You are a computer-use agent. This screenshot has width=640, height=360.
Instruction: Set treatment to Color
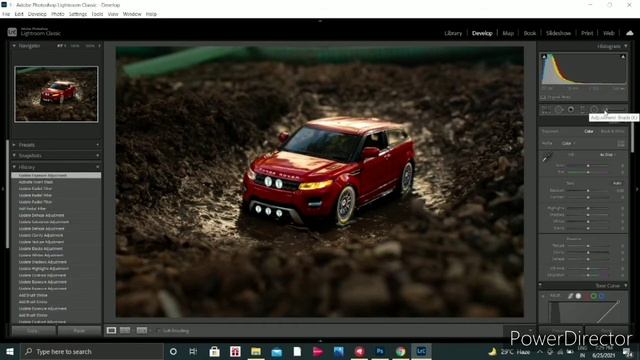tap(589, 131)
